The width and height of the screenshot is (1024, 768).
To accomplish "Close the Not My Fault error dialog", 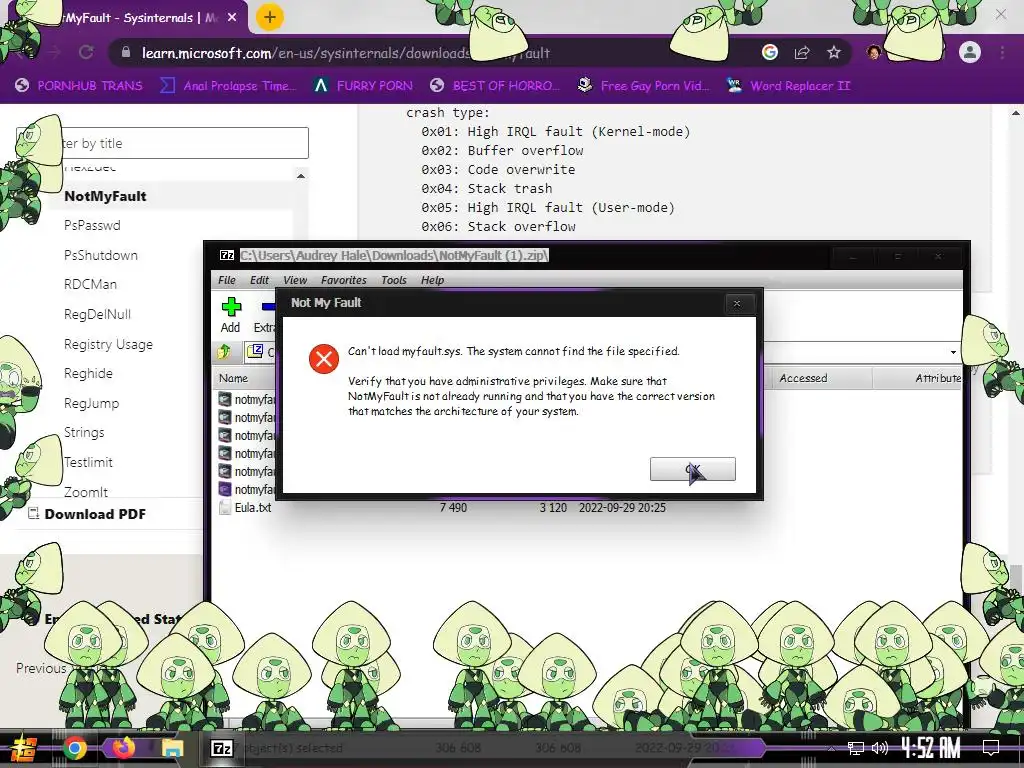I will (x=737, y=303).
